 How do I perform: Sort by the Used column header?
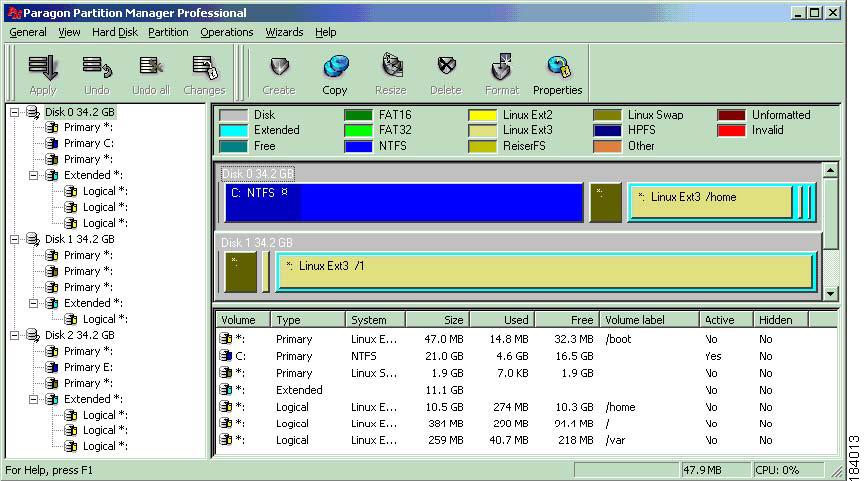pyautogui.click(x=502, y=320)
